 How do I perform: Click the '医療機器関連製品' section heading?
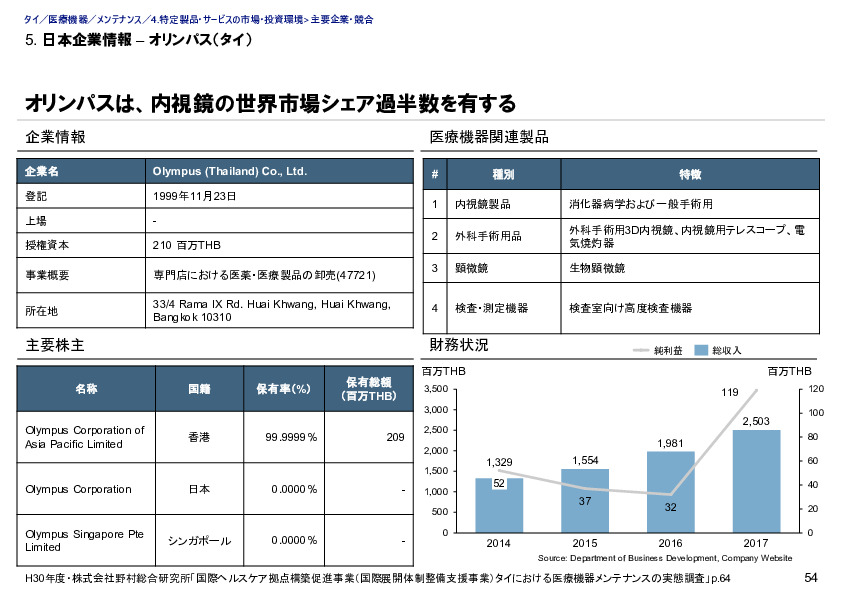489,137
